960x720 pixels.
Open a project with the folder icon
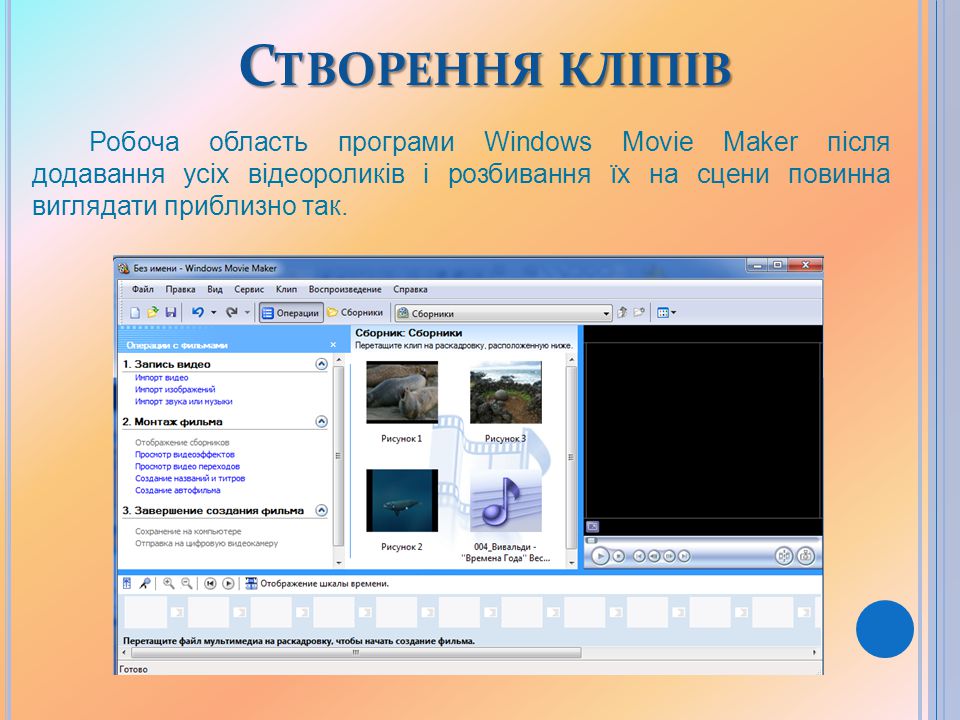click(x=152, y=313)
